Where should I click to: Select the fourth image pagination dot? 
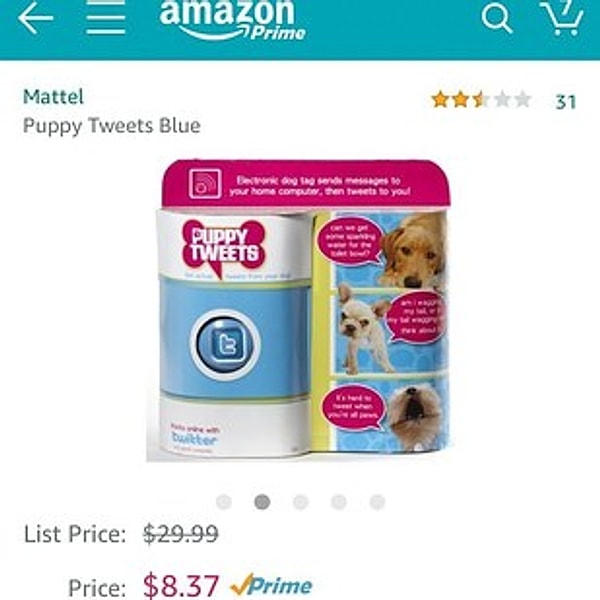339,502
